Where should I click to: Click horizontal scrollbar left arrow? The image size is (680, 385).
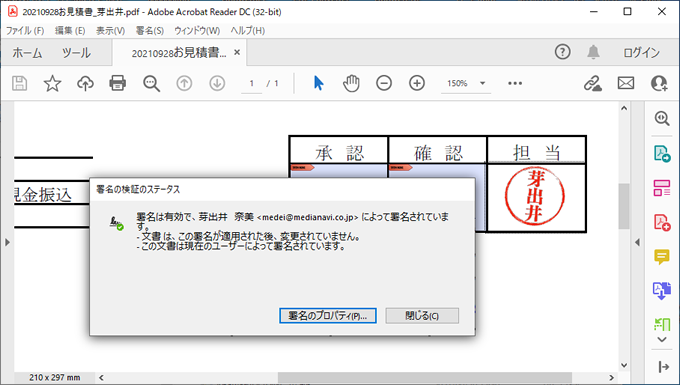pyautogui.click(x=101, y=378)
